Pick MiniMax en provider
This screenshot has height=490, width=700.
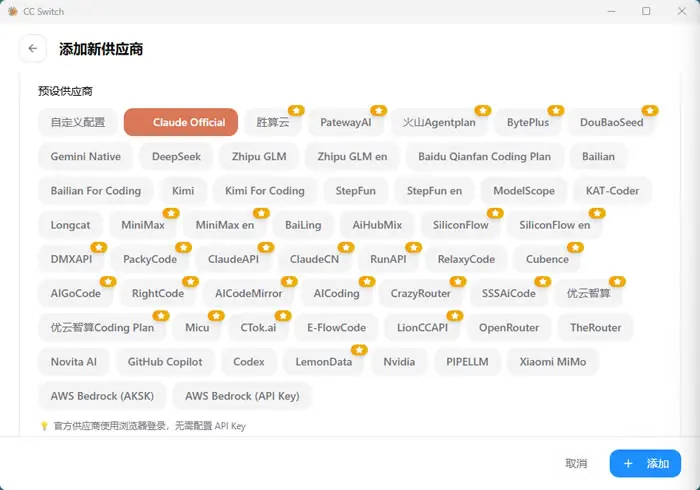[225, 225]
